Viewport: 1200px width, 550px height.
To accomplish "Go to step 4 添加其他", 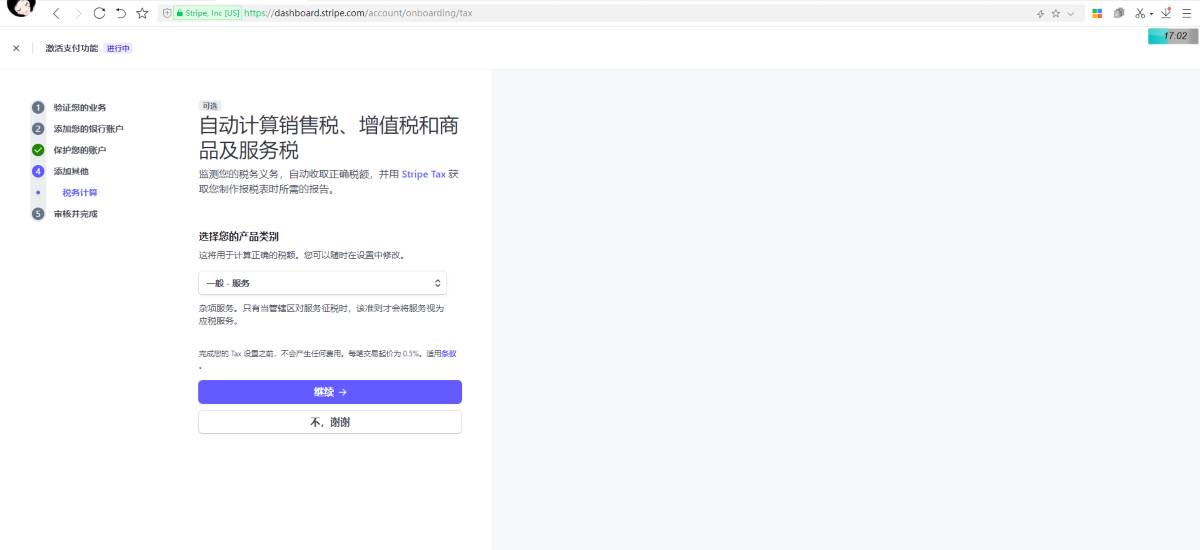I will (x=71, y=171).
